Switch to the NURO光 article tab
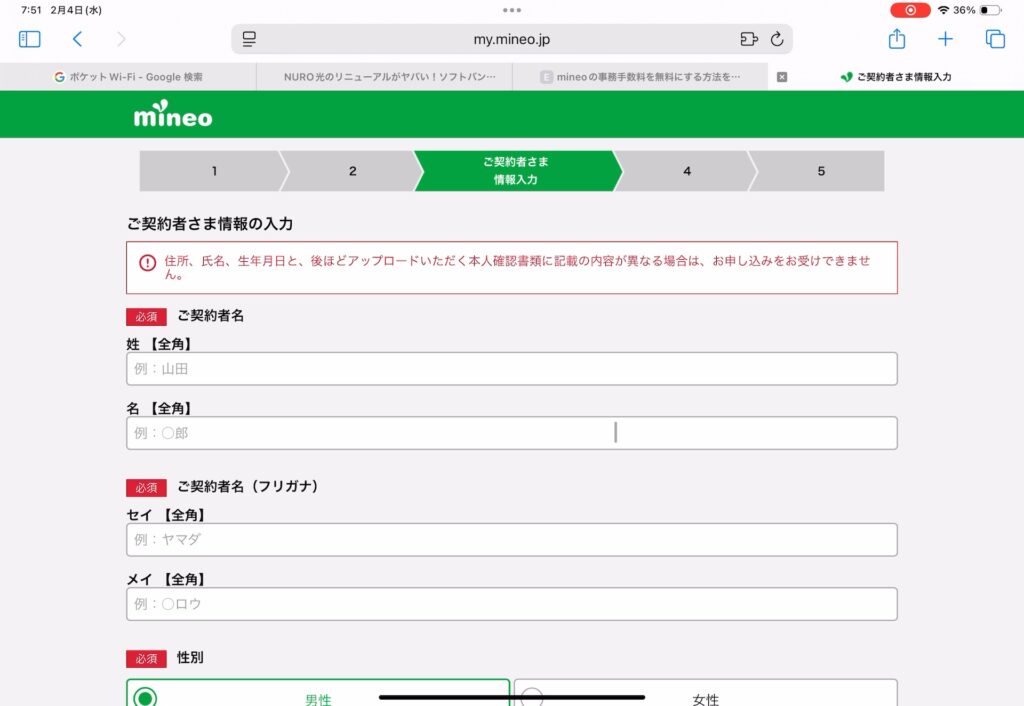The image size is (1024, 706). (x=384, y=77)
